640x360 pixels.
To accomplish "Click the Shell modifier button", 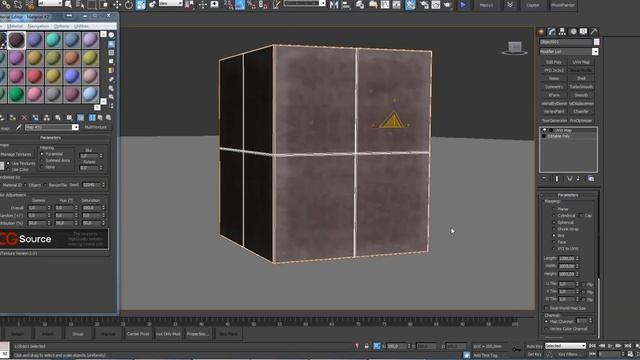I will [x=581, y=78].
